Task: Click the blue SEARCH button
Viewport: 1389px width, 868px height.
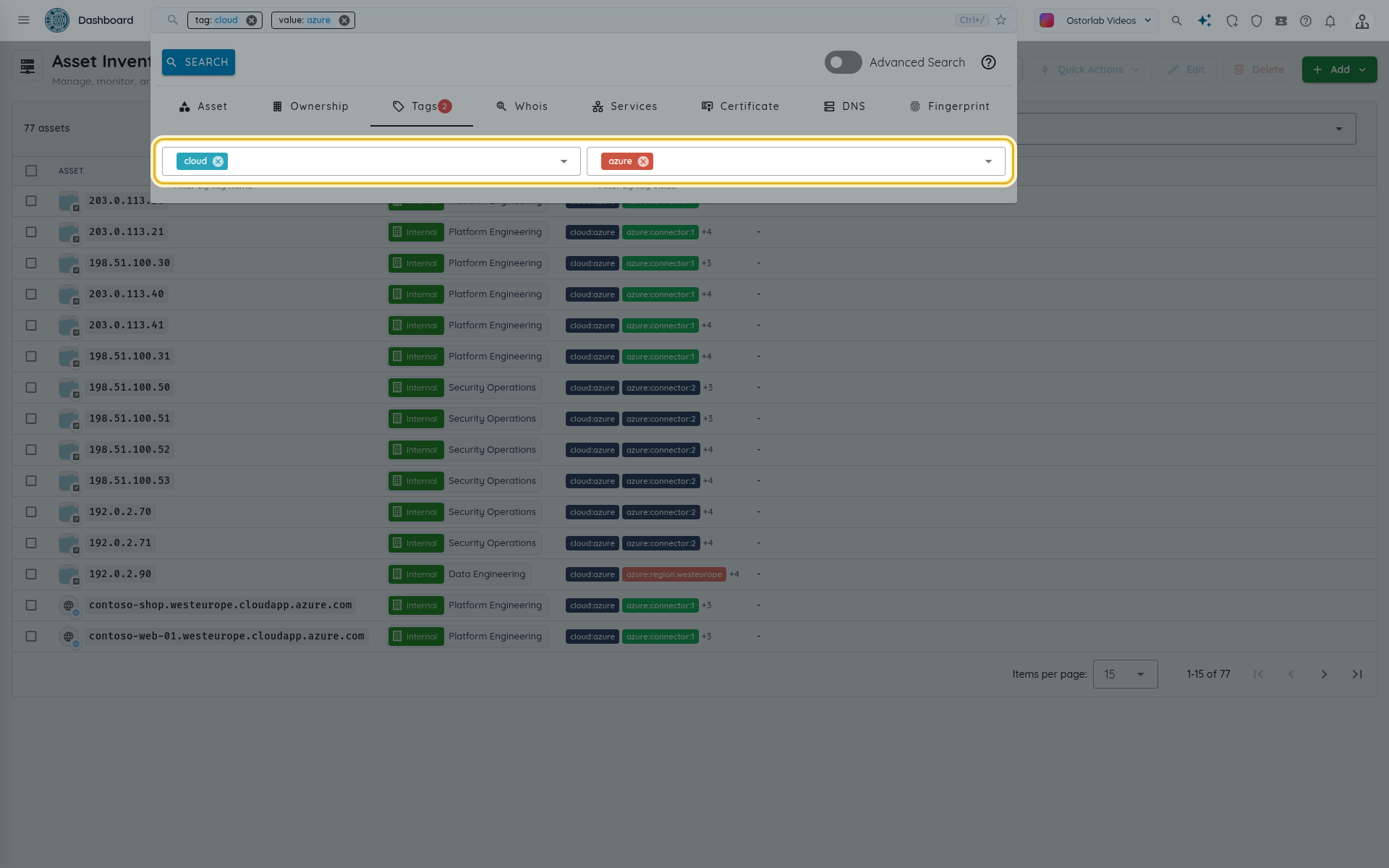Action: tap(198, 62)
